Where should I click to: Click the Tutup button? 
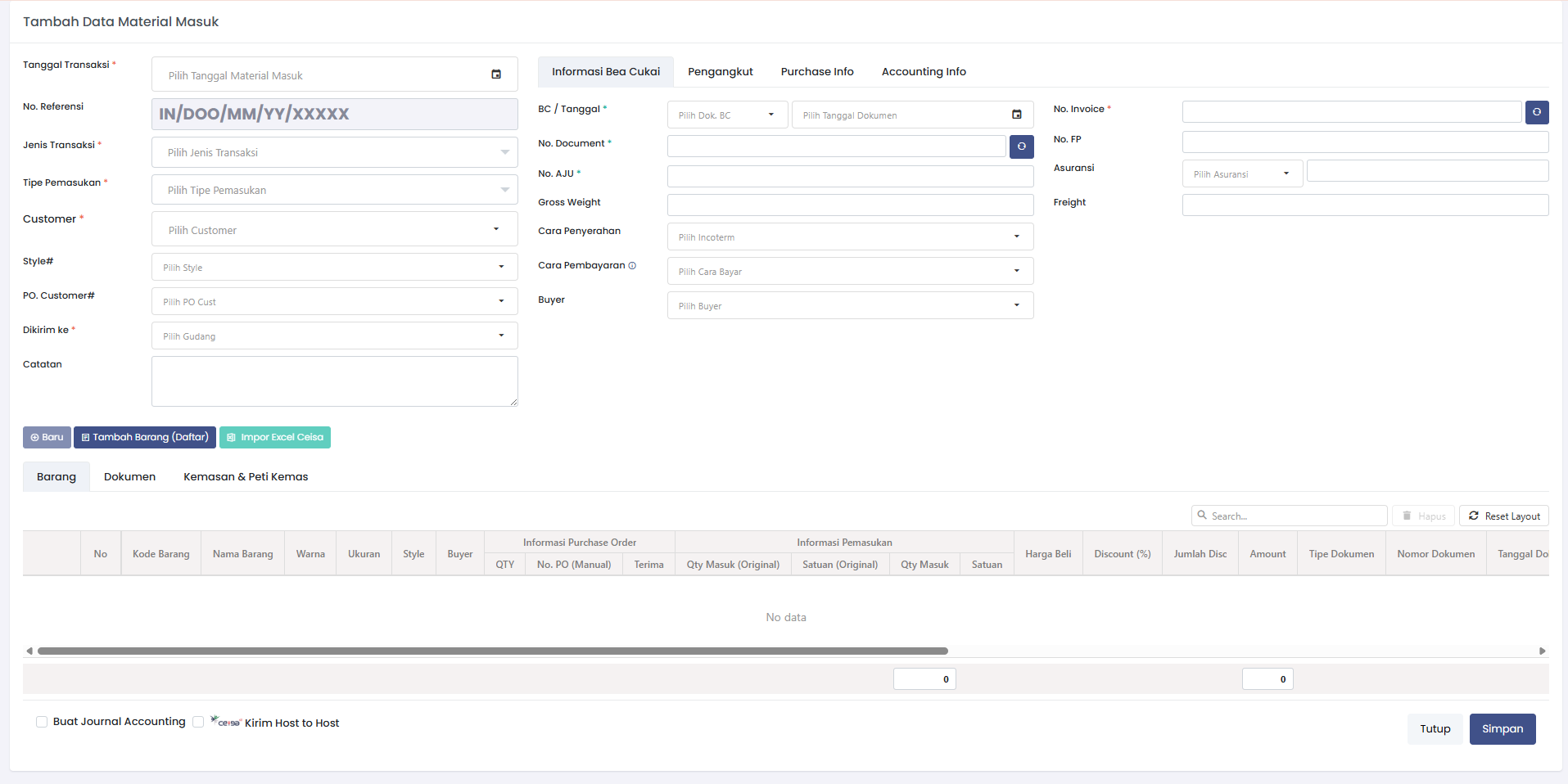point(1435,728)
